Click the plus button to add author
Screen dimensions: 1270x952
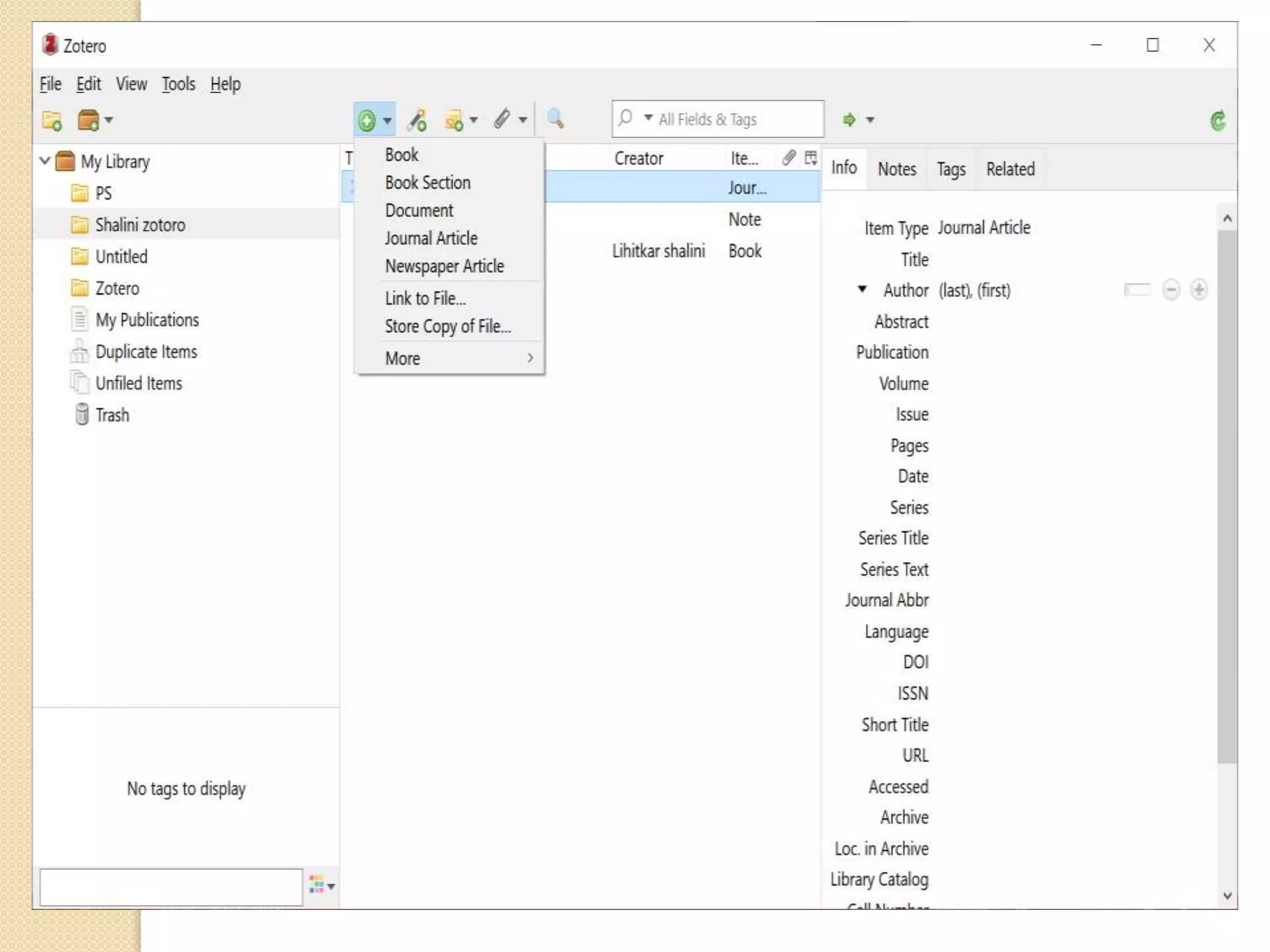pos(1199,289)
